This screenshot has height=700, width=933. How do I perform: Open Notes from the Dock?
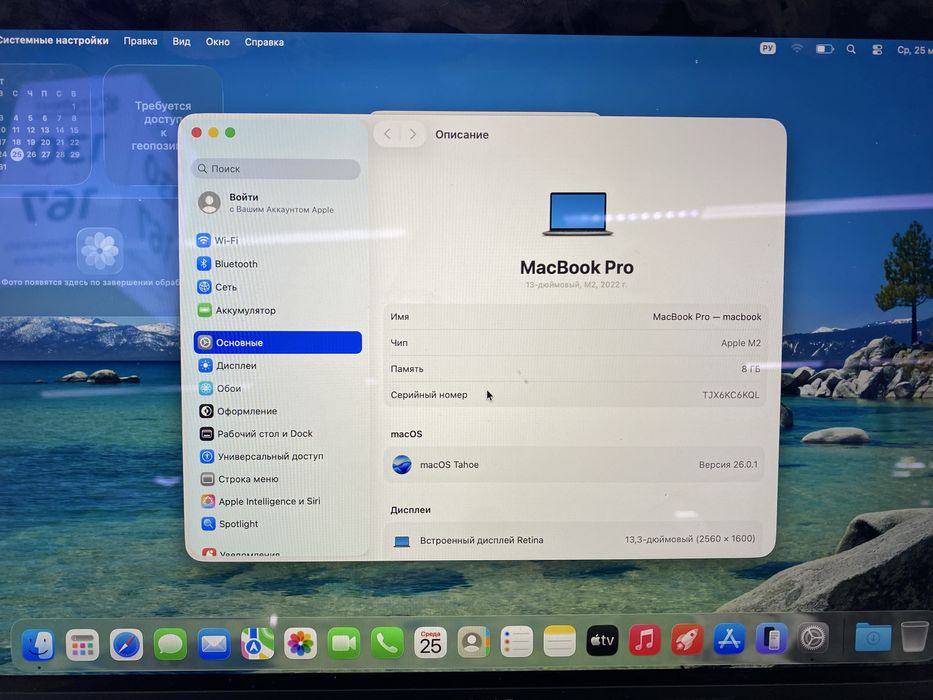(x=559, y=642)
